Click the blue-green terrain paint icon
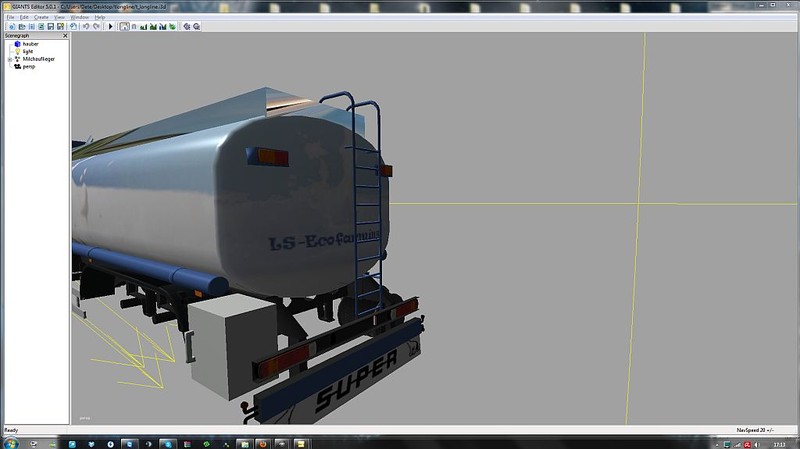800x449 pixels. pyautogui.click(x=163, y=27)
